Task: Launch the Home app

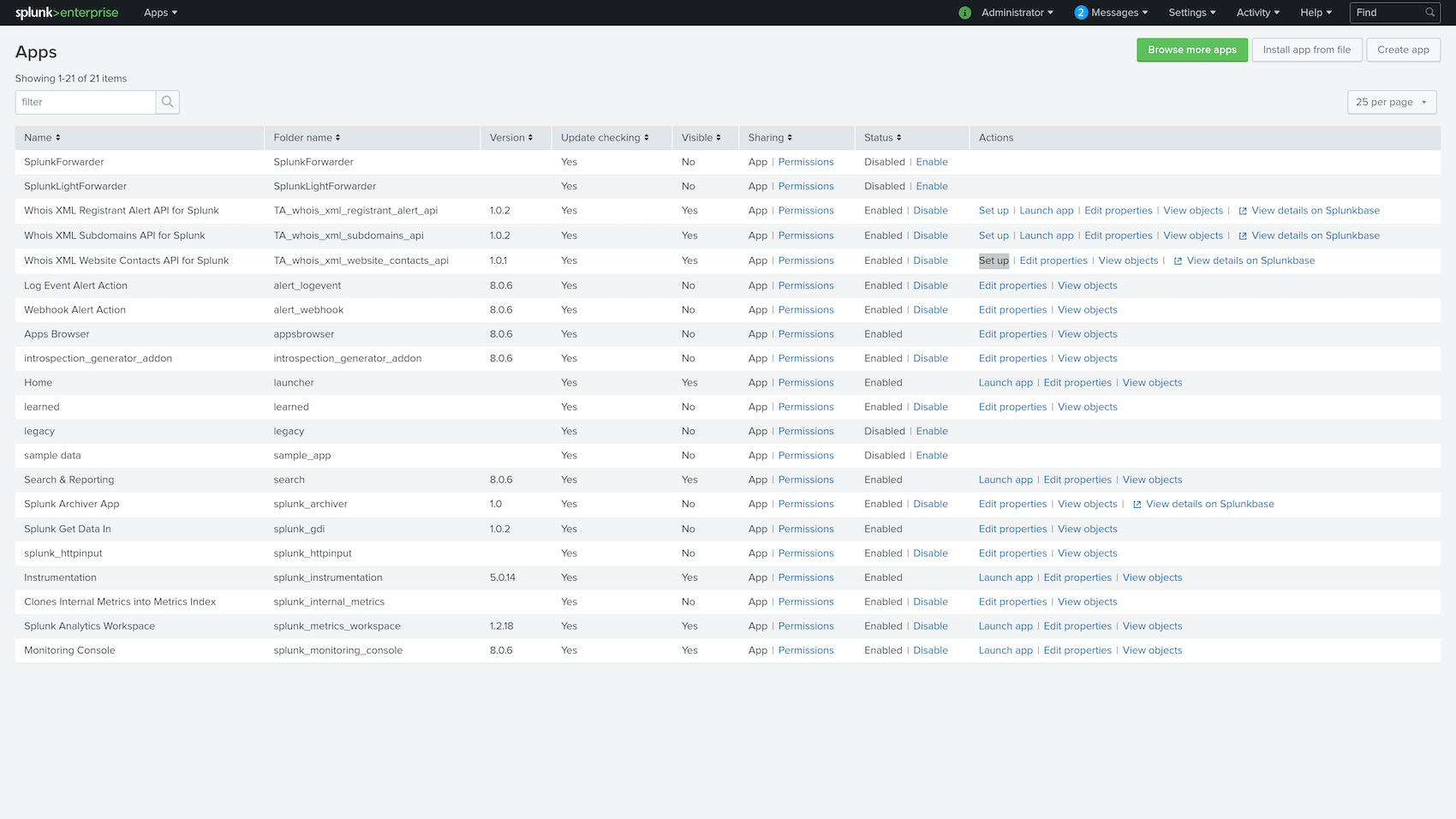Action: click(x=1005, y=383)
